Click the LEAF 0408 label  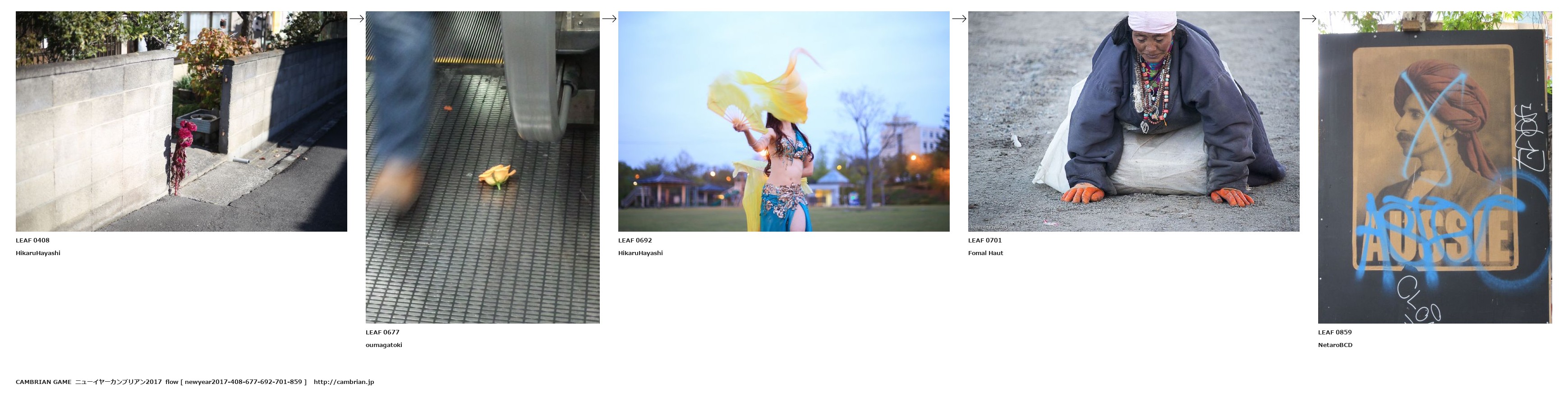(x=33, y=240)
